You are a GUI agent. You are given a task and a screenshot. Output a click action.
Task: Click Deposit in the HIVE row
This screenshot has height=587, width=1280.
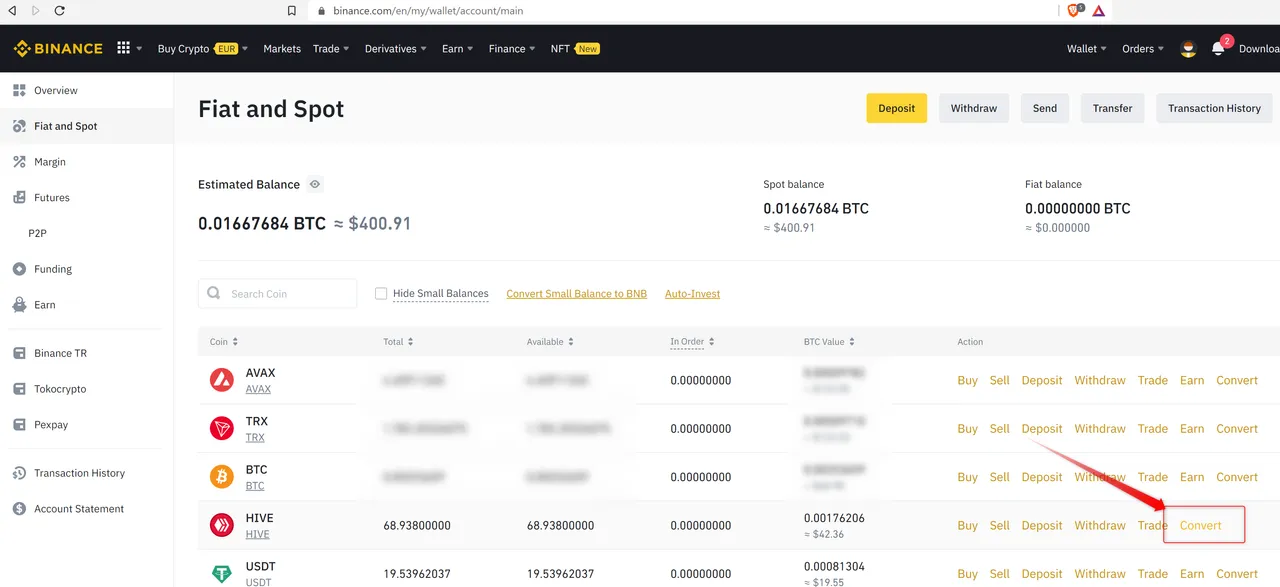pyautogui.click(x=1042, y=525)
